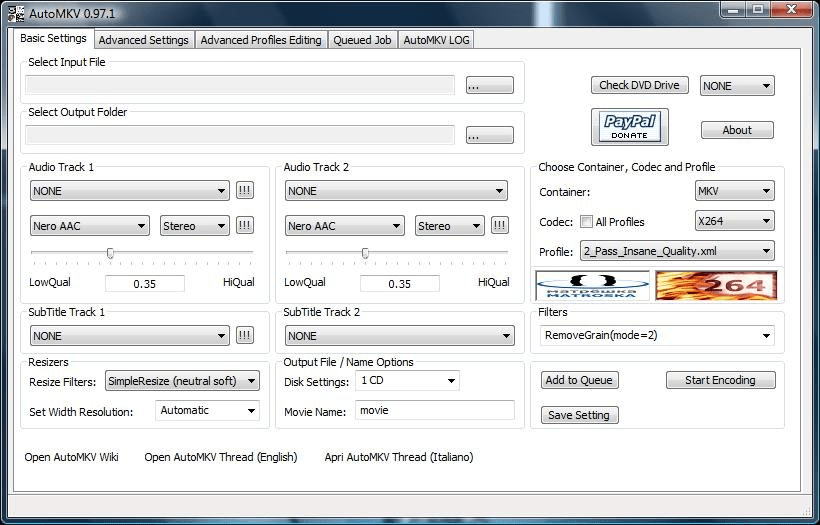Expand the Resize Filters SimpleResize dropdown

(x=182, y=381)
